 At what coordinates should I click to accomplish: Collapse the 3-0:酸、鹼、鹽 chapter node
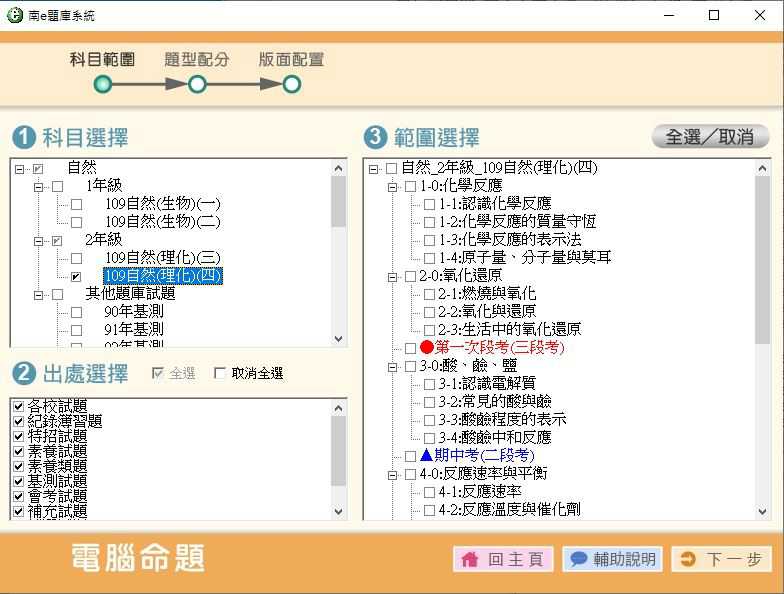coord(392,366)
